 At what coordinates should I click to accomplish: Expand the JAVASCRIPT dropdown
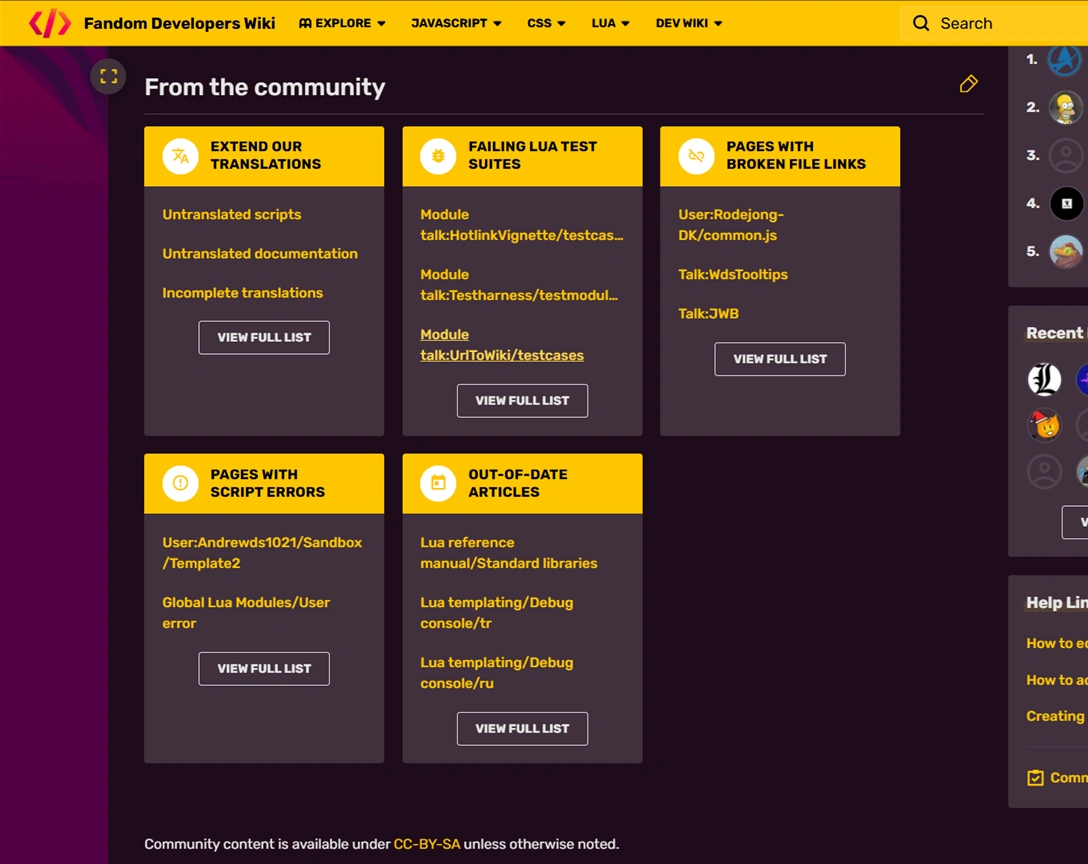[456, 22]
